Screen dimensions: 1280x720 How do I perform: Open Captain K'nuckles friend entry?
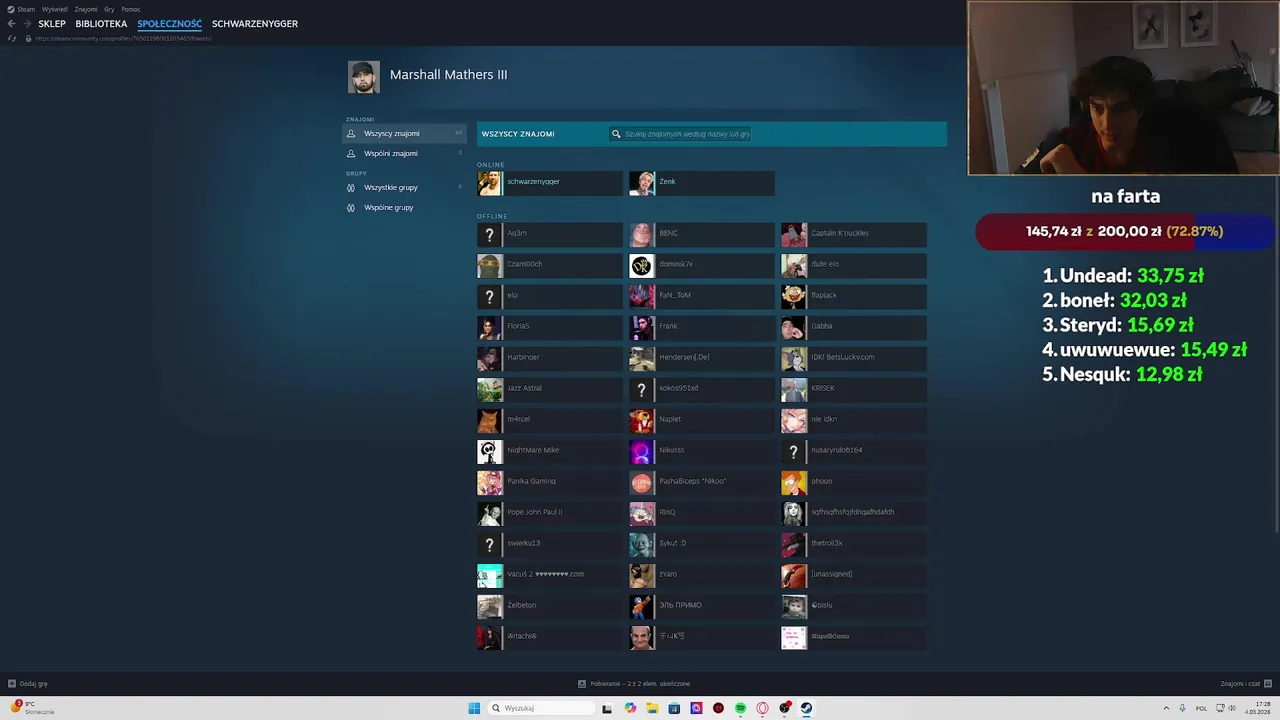[854, 235]
